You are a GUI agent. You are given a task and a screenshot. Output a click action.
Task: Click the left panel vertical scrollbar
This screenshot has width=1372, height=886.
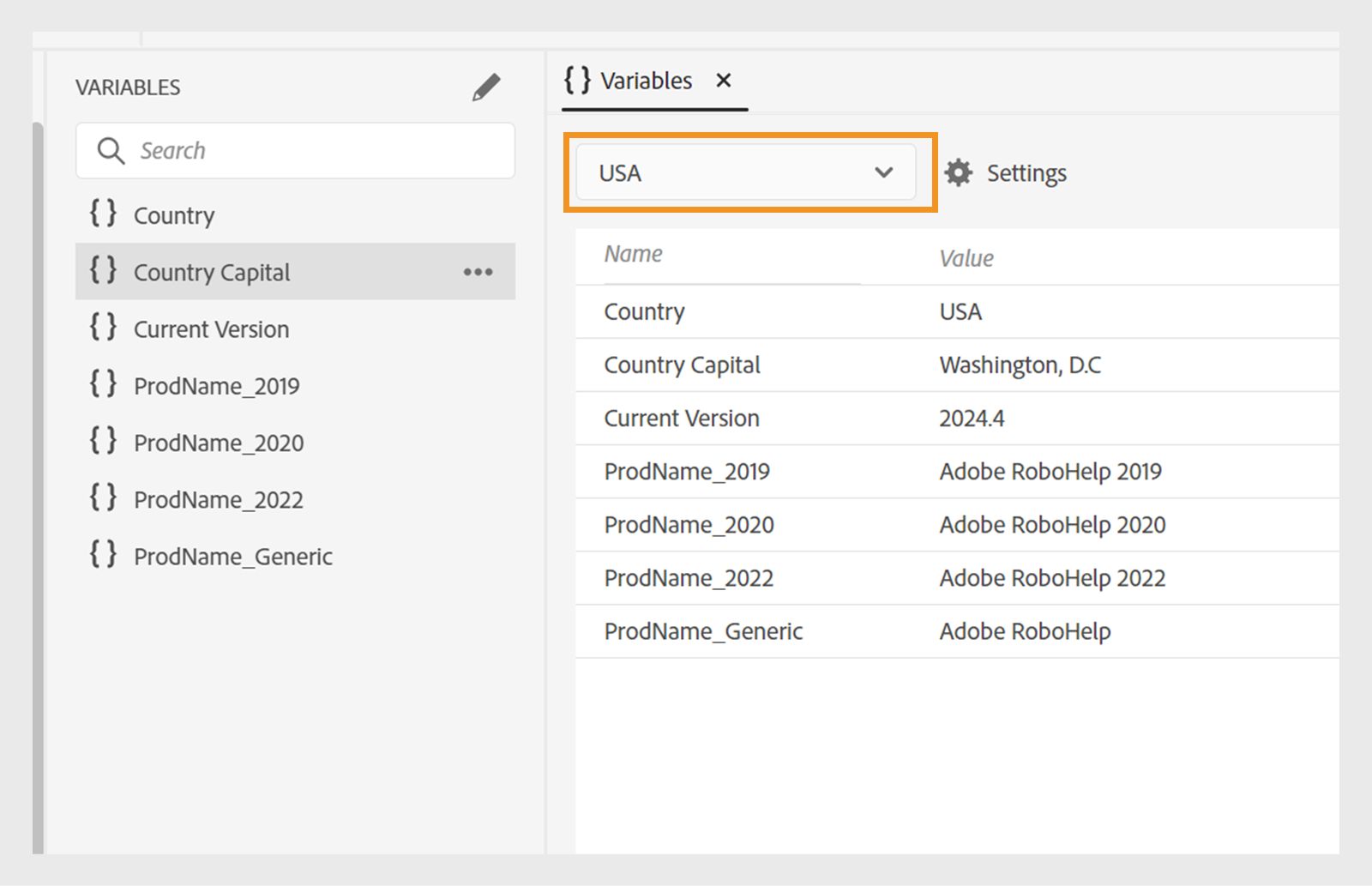click(38, 487)
